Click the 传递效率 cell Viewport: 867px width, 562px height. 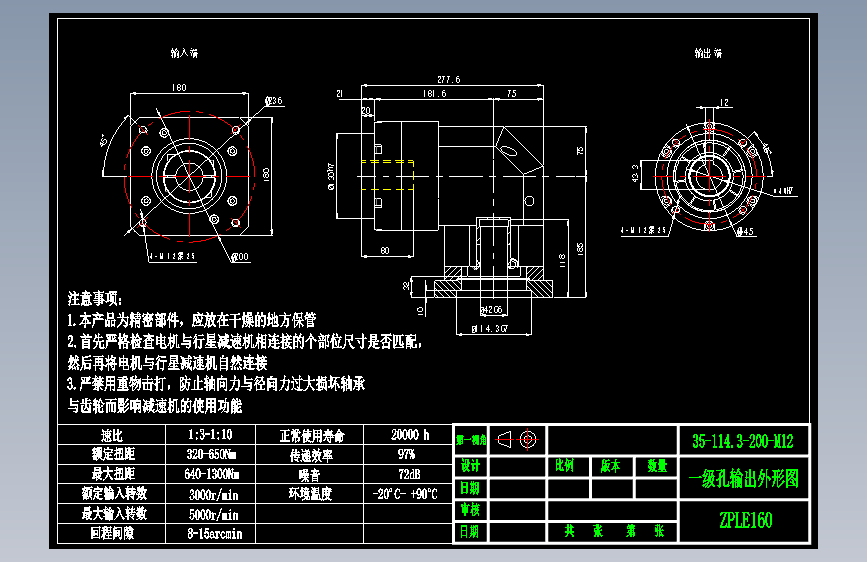pos(311,456)
